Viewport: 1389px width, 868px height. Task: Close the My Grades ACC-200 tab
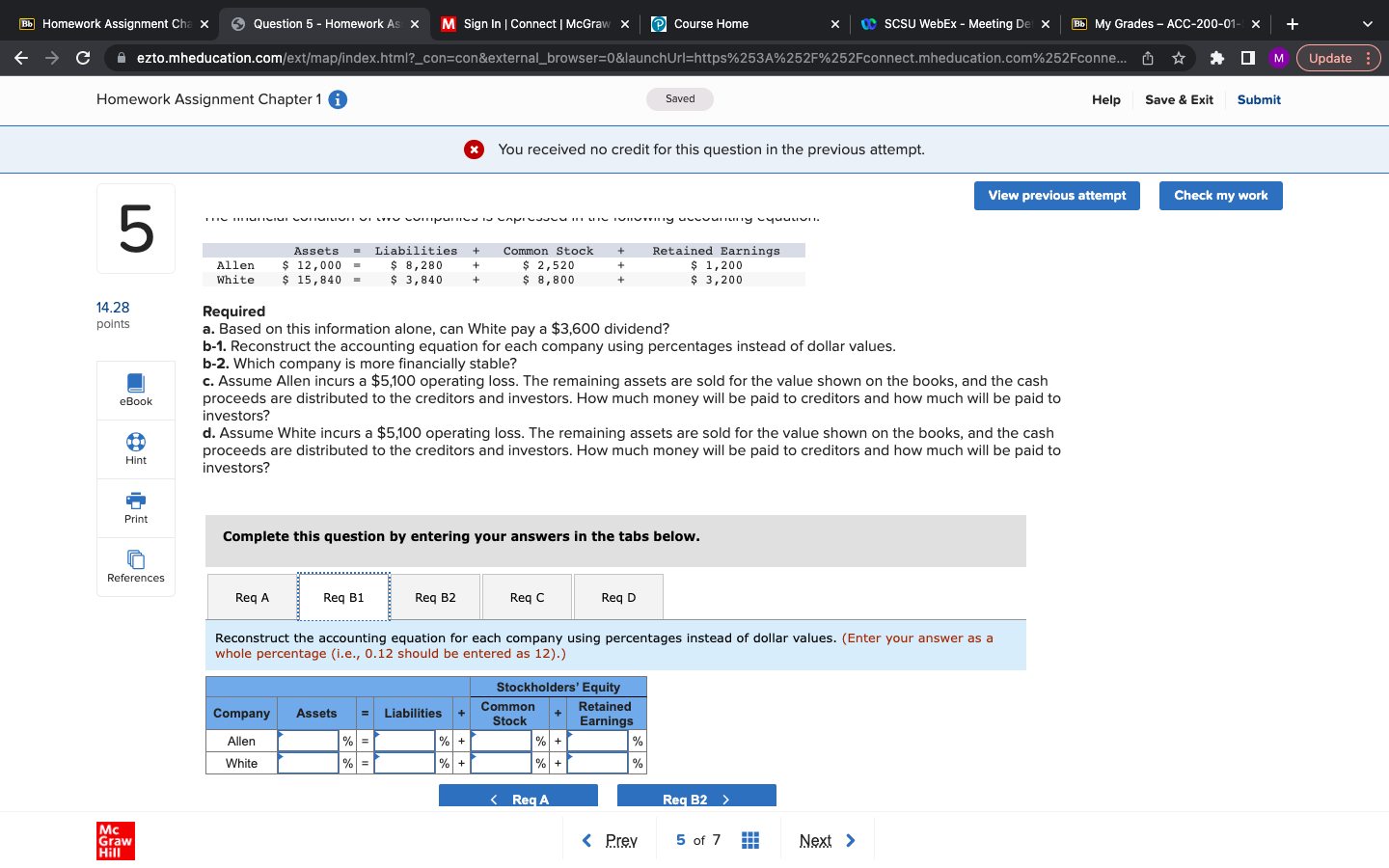[1256, 24]
